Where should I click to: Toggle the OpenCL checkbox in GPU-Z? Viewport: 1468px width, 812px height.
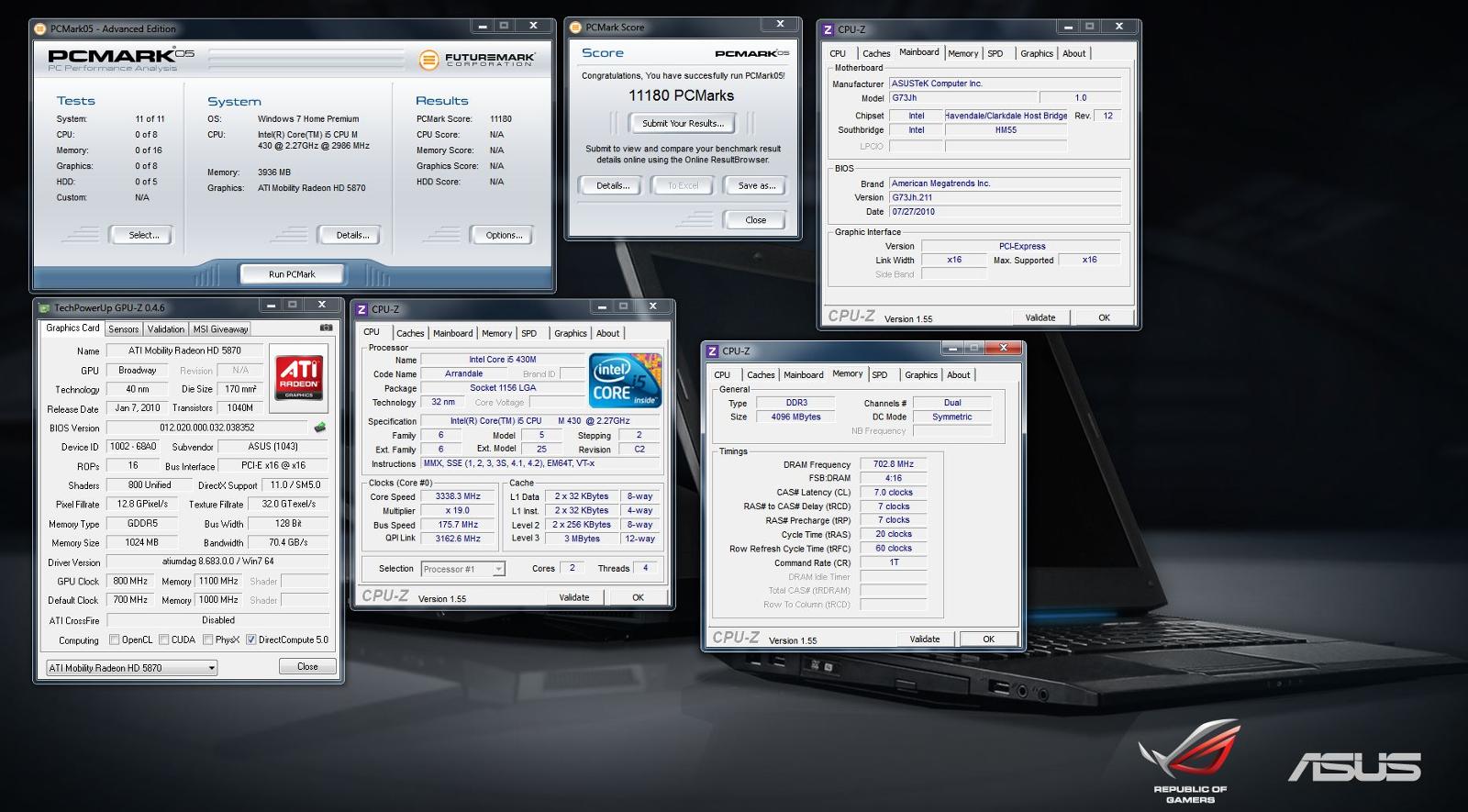[x=115, y=640]
